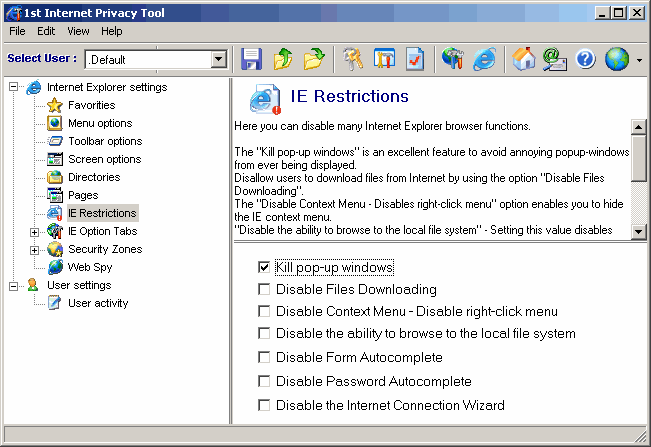Click the User settings person icon

(x=33, y=285)
